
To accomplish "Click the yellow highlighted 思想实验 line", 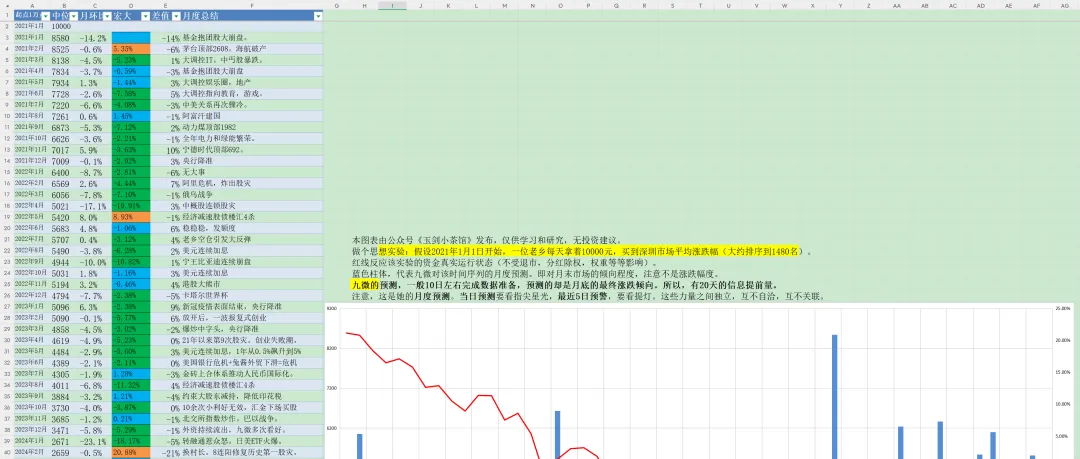I will pos(583,251).
